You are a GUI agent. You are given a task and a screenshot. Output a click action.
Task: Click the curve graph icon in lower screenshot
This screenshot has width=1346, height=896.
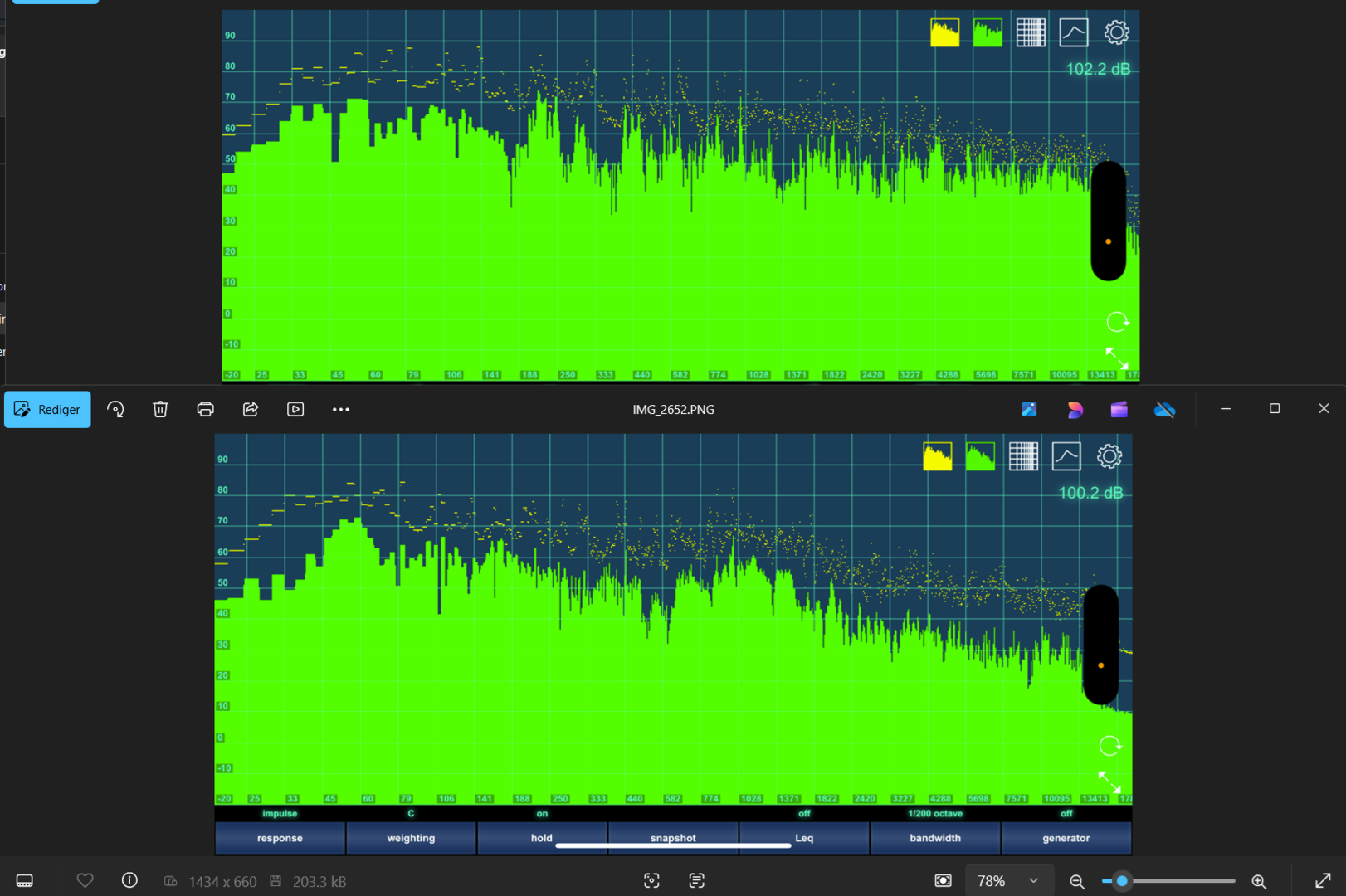click(x=1066, y=457)
